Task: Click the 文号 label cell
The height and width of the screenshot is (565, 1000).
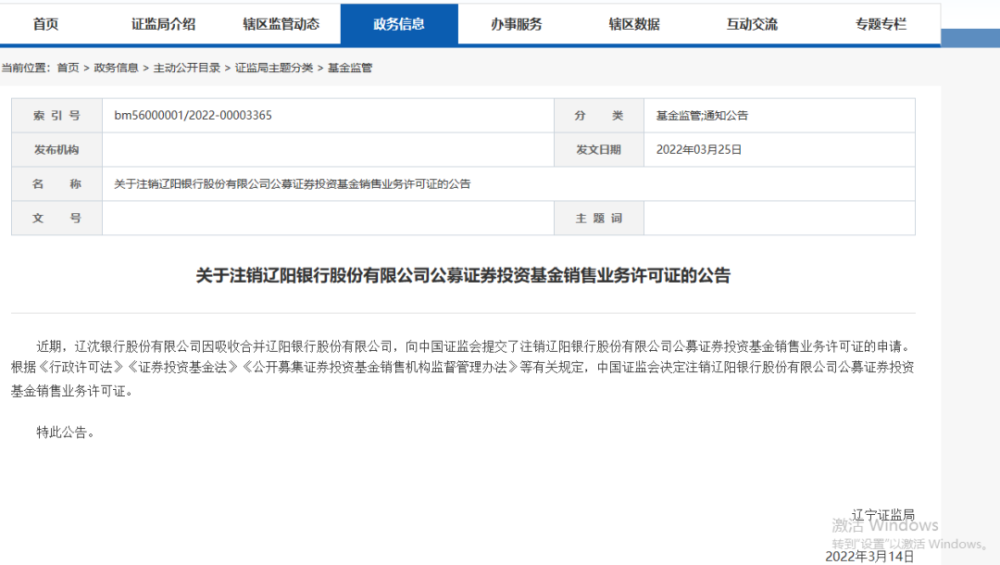Action: point(57,218)
